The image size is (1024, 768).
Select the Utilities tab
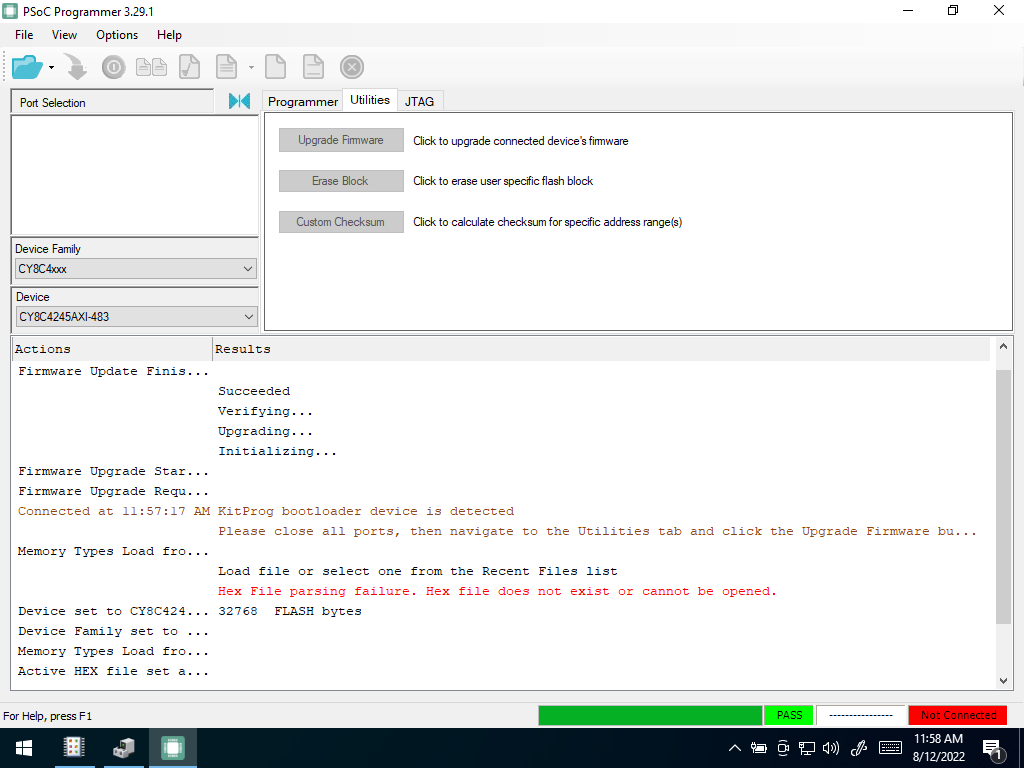pyautogui.click(x=370, y=100)
